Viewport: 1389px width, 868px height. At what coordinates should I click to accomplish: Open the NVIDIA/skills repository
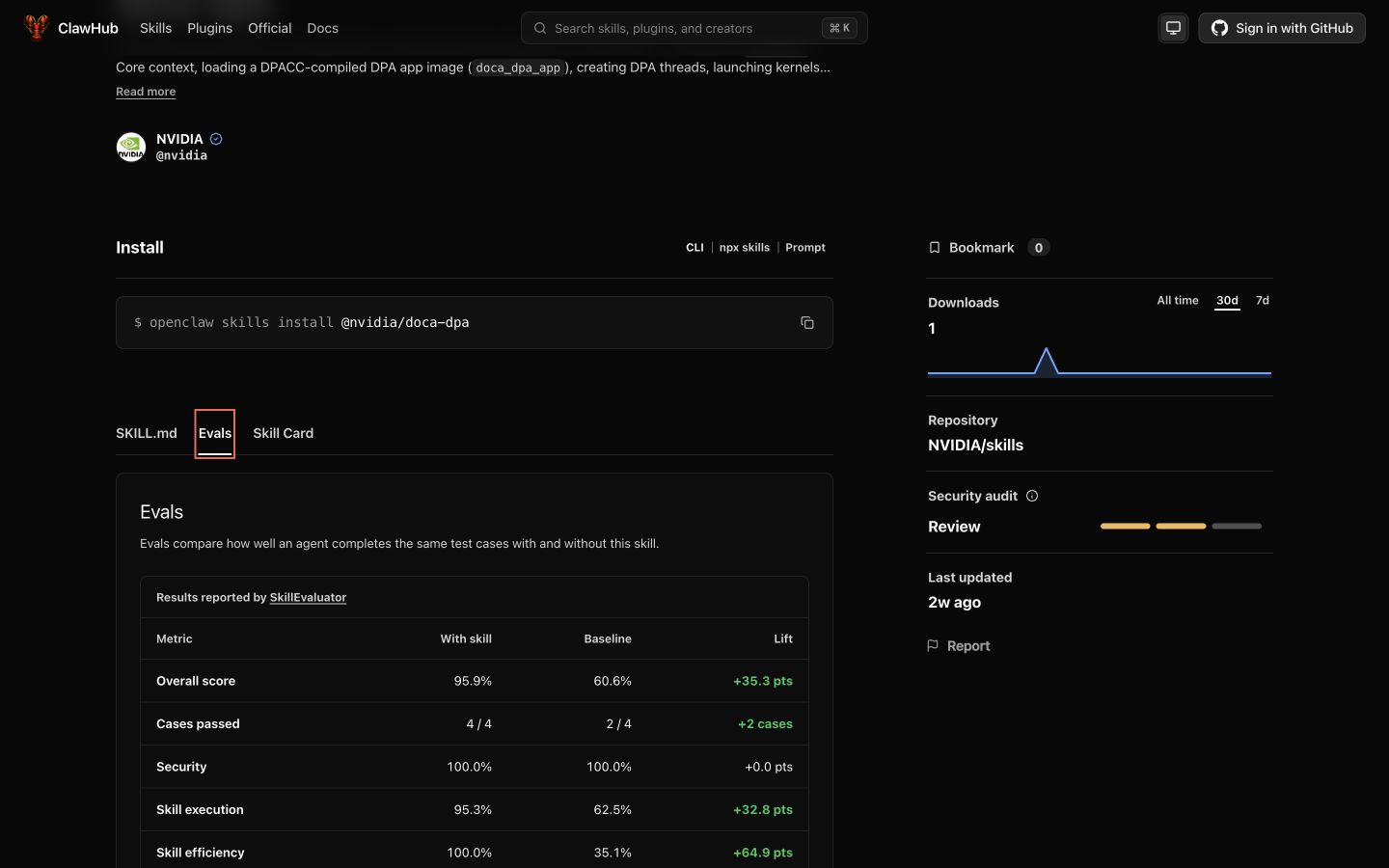pyautogui.click(x=975, y=446)
